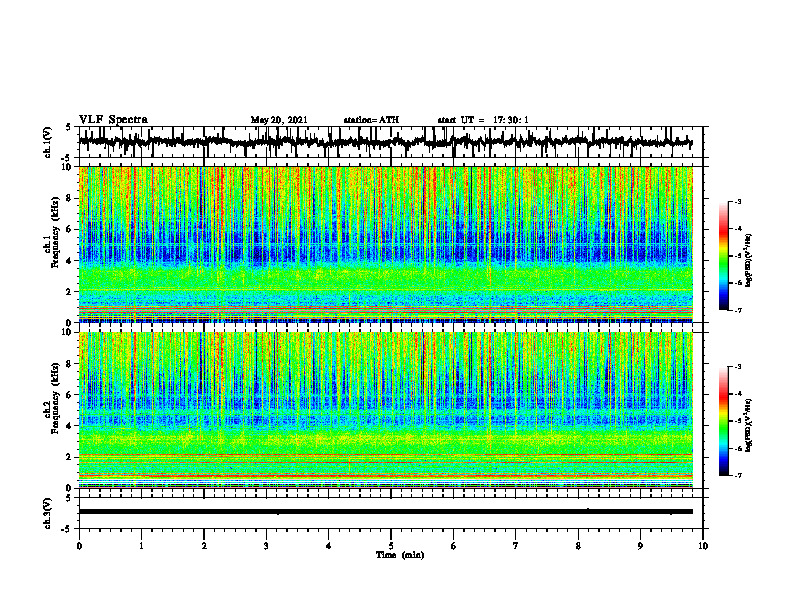The image size is (792, 612).
Task: Select the date "May 20, 2021"
Action: pos(279,120)
